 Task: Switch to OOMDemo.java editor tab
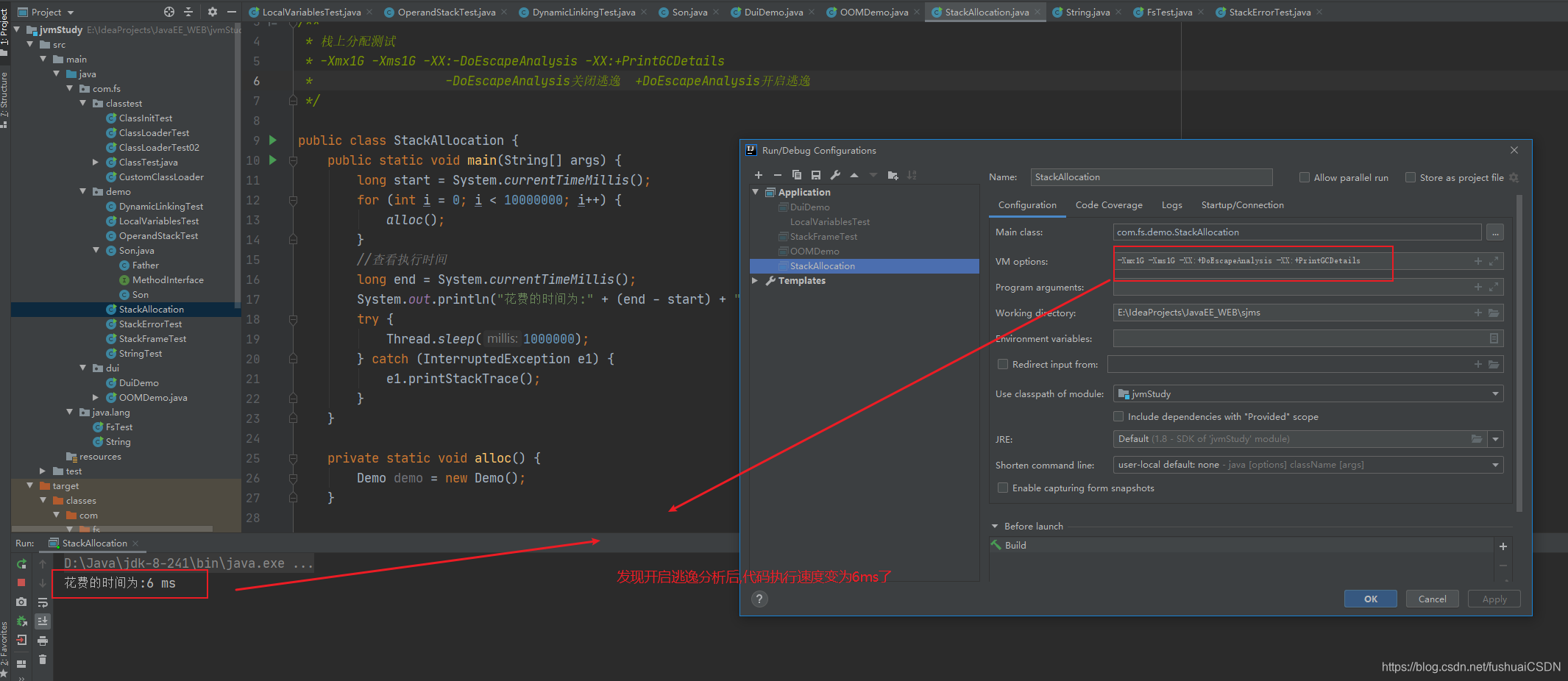point(873,12)
